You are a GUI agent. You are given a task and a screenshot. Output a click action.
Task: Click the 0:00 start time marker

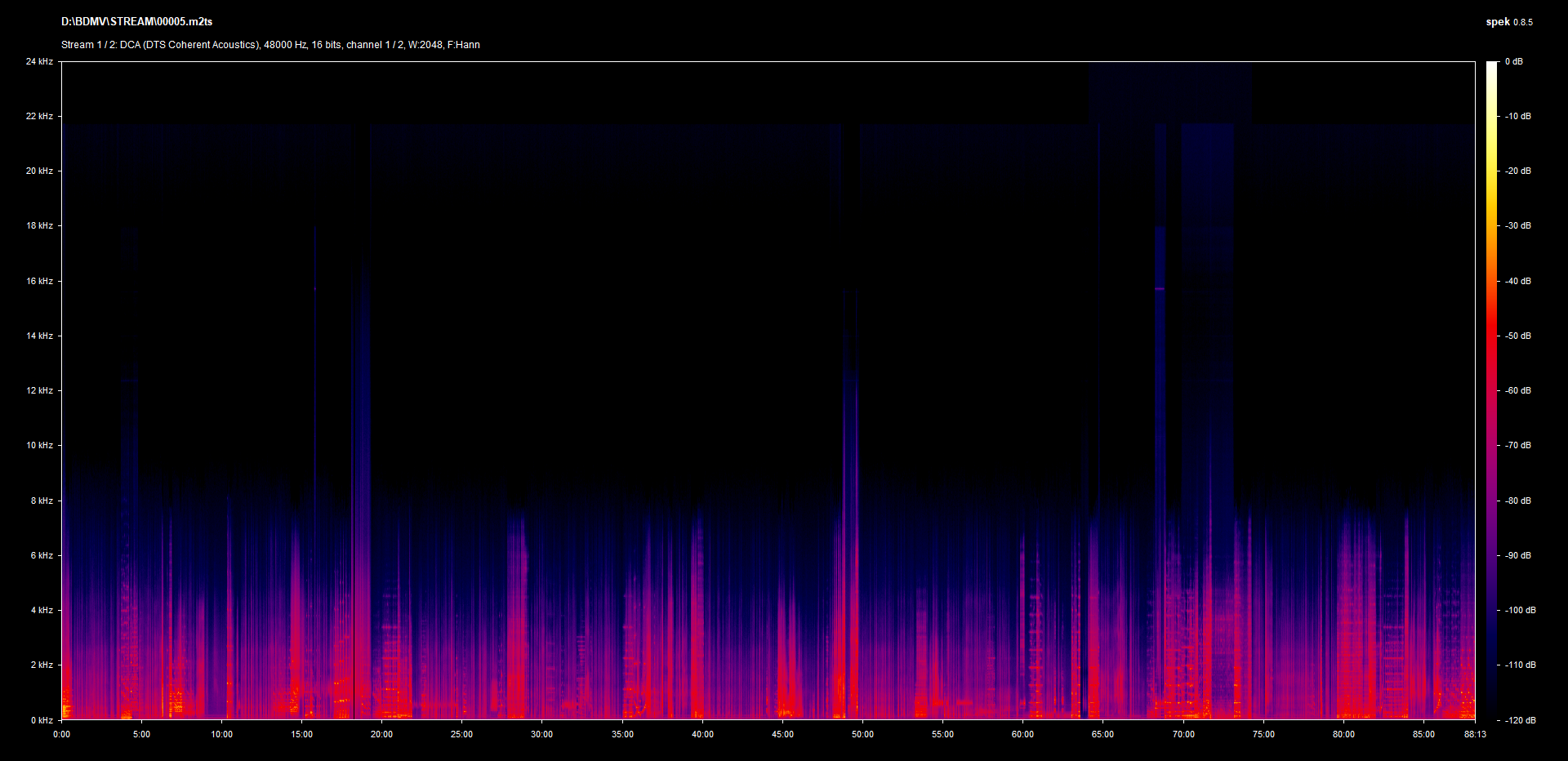62,734
